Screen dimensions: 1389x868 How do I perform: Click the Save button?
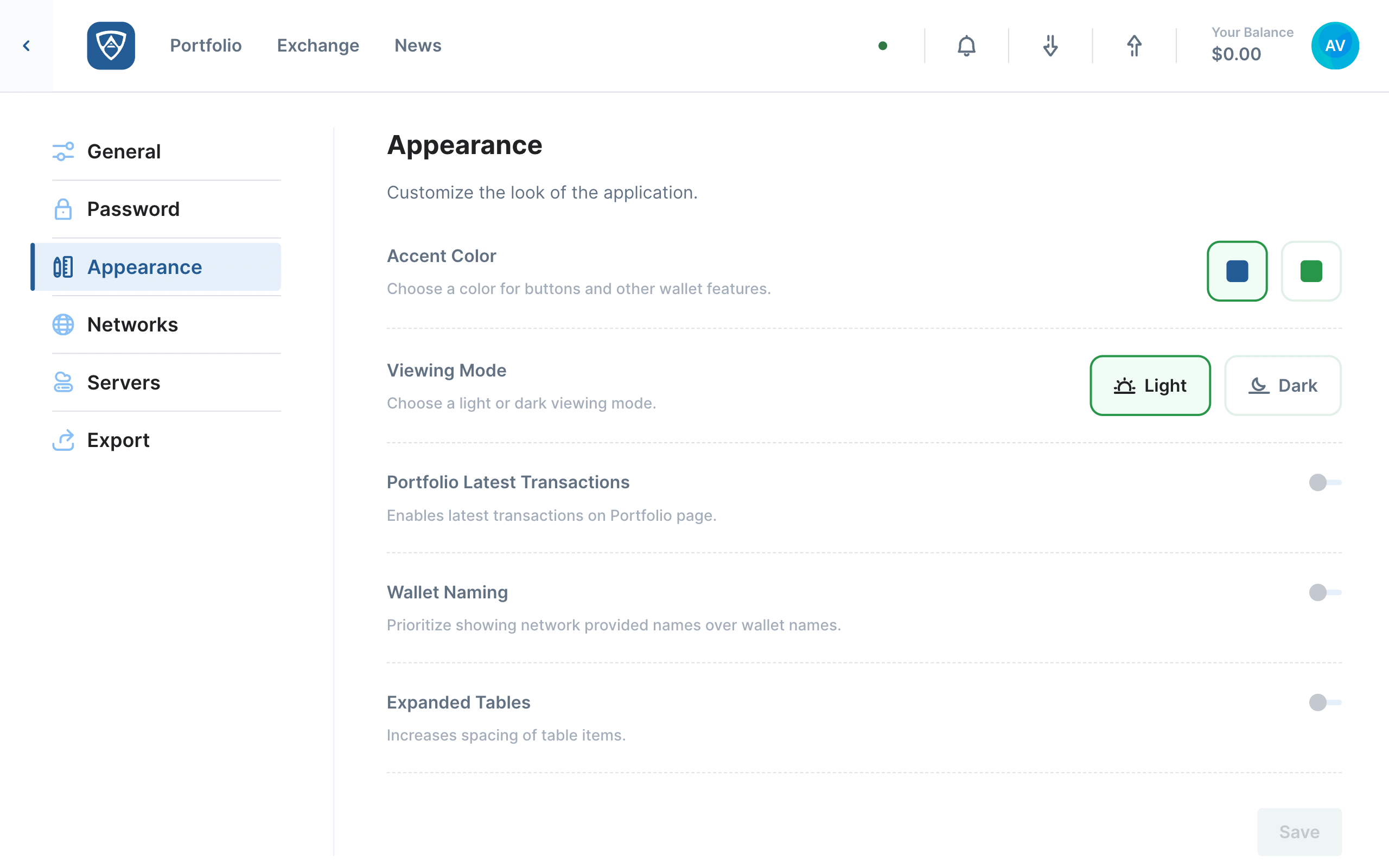1299,832
